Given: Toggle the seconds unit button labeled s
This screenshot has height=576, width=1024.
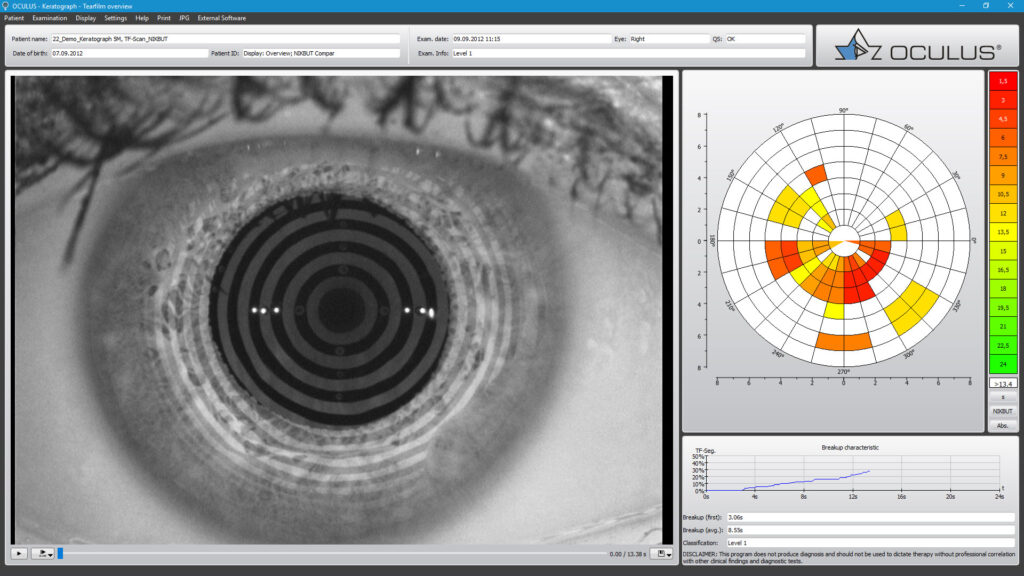Looking at the screenshot, I should pos(1004,396).
